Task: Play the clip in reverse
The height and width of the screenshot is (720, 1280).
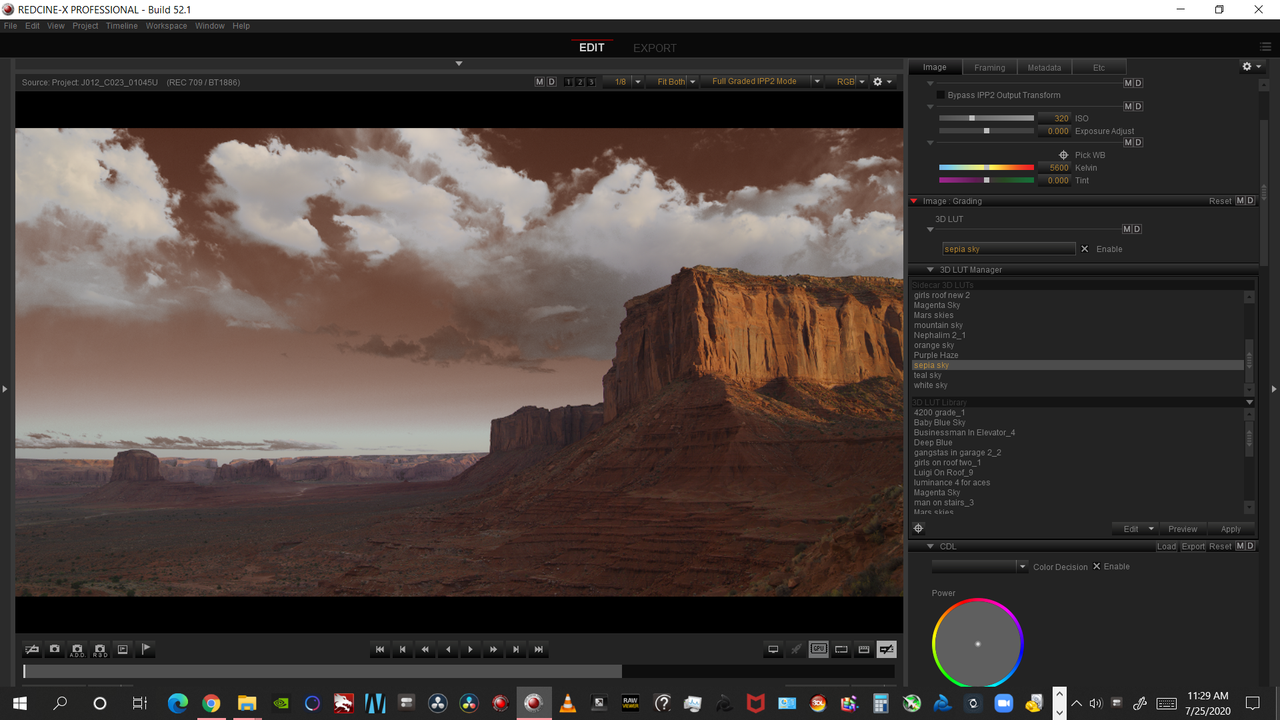Action: click(448, 649)
